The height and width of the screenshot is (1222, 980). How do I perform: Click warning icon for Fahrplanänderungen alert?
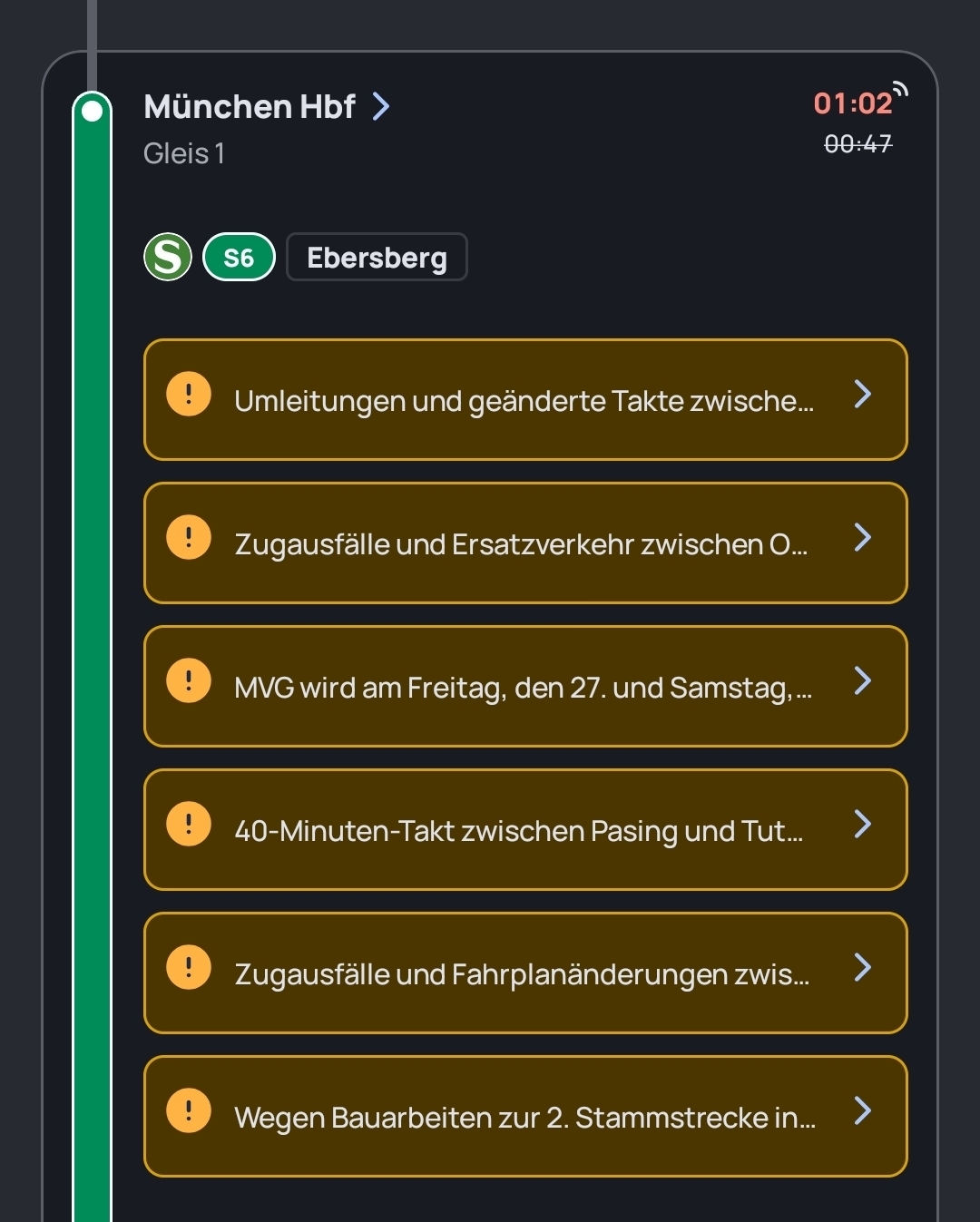pos(189,968)
